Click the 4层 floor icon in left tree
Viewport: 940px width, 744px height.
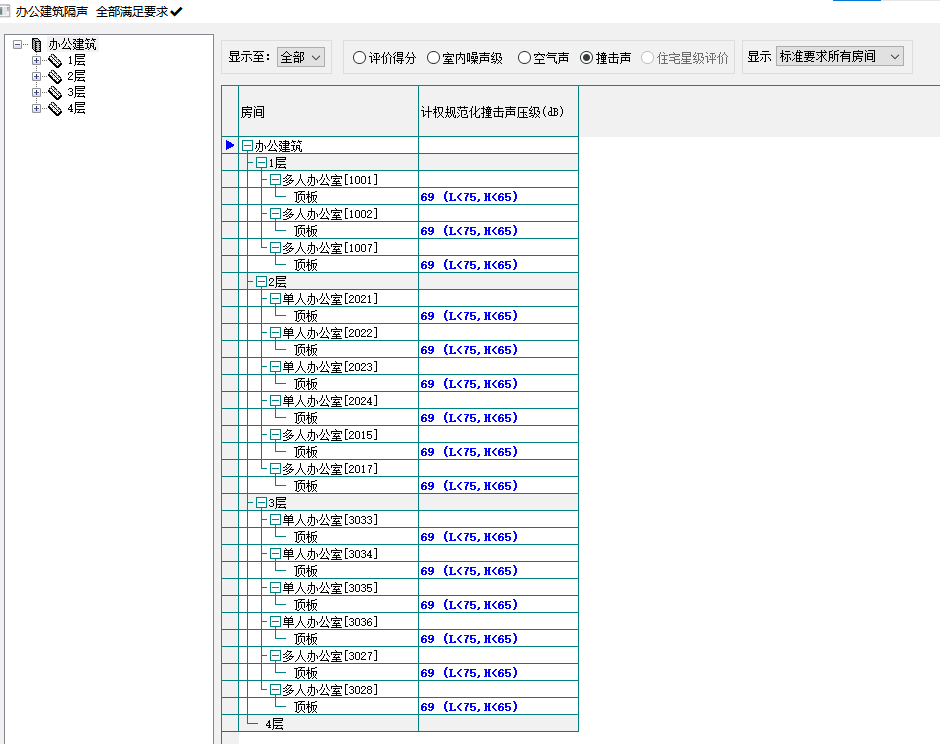(x=54, y=109)
